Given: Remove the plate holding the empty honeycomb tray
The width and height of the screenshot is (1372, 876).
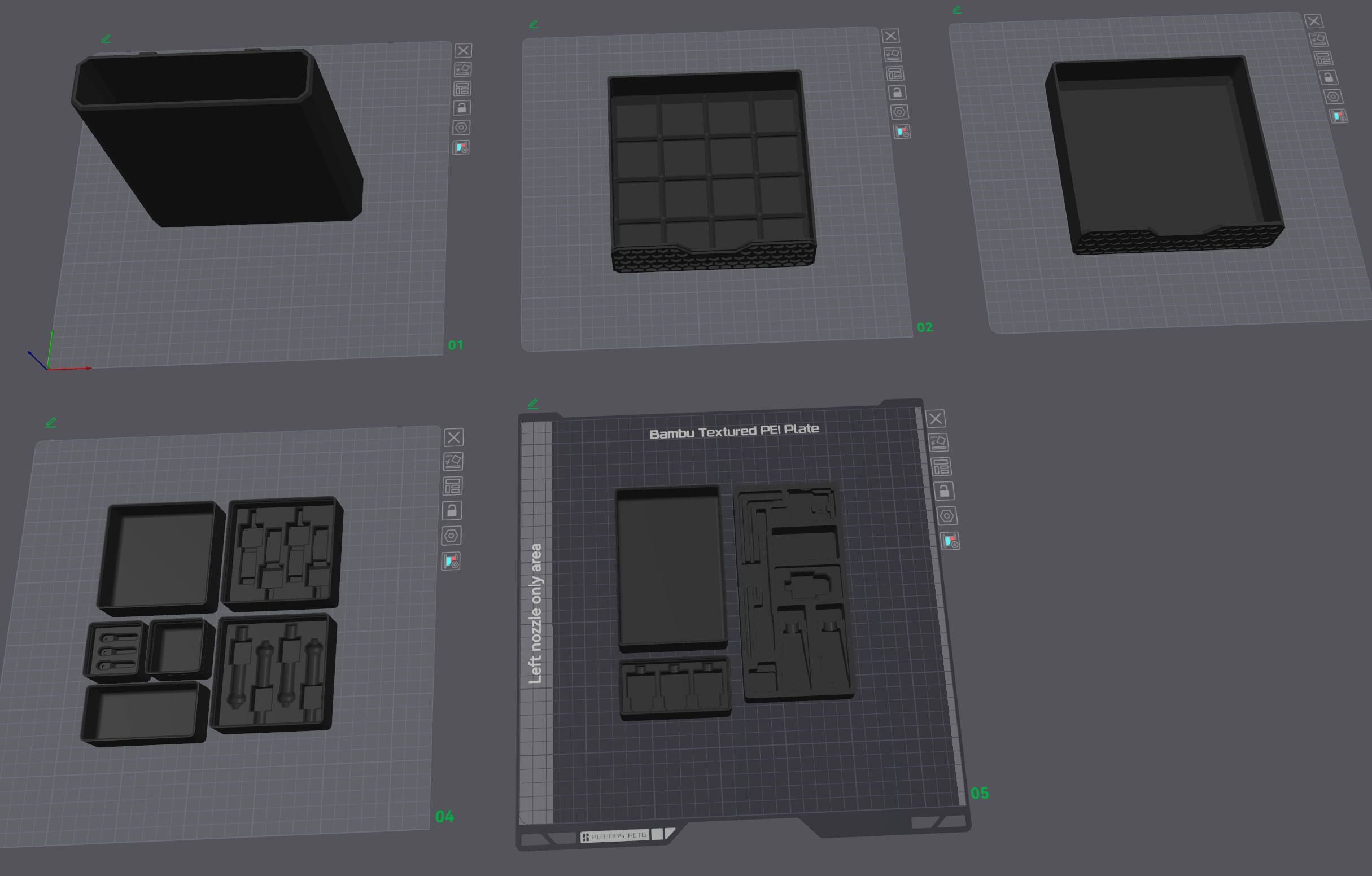Looking at the screenshot, I should [1314, 21].
